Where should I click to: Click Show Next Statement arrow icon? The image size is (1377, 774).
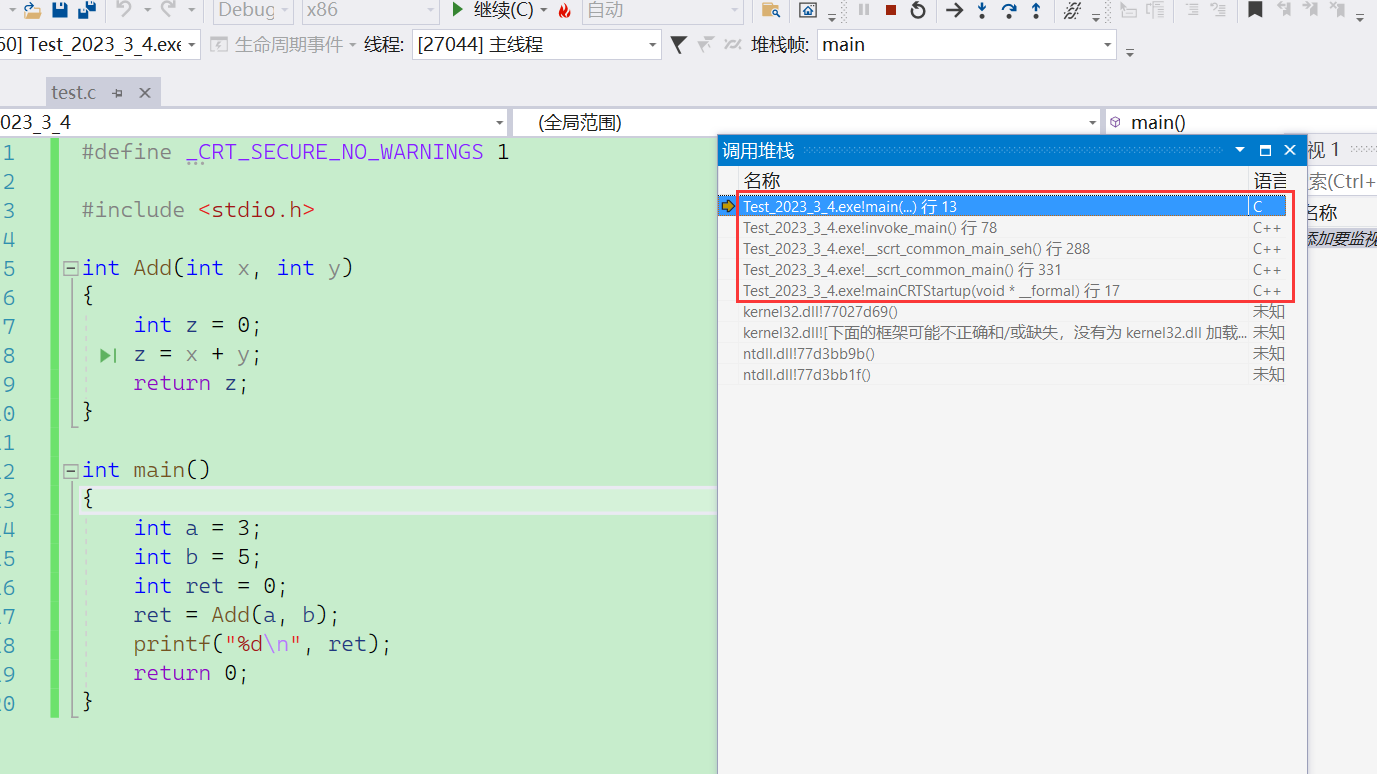pos(955,10)
